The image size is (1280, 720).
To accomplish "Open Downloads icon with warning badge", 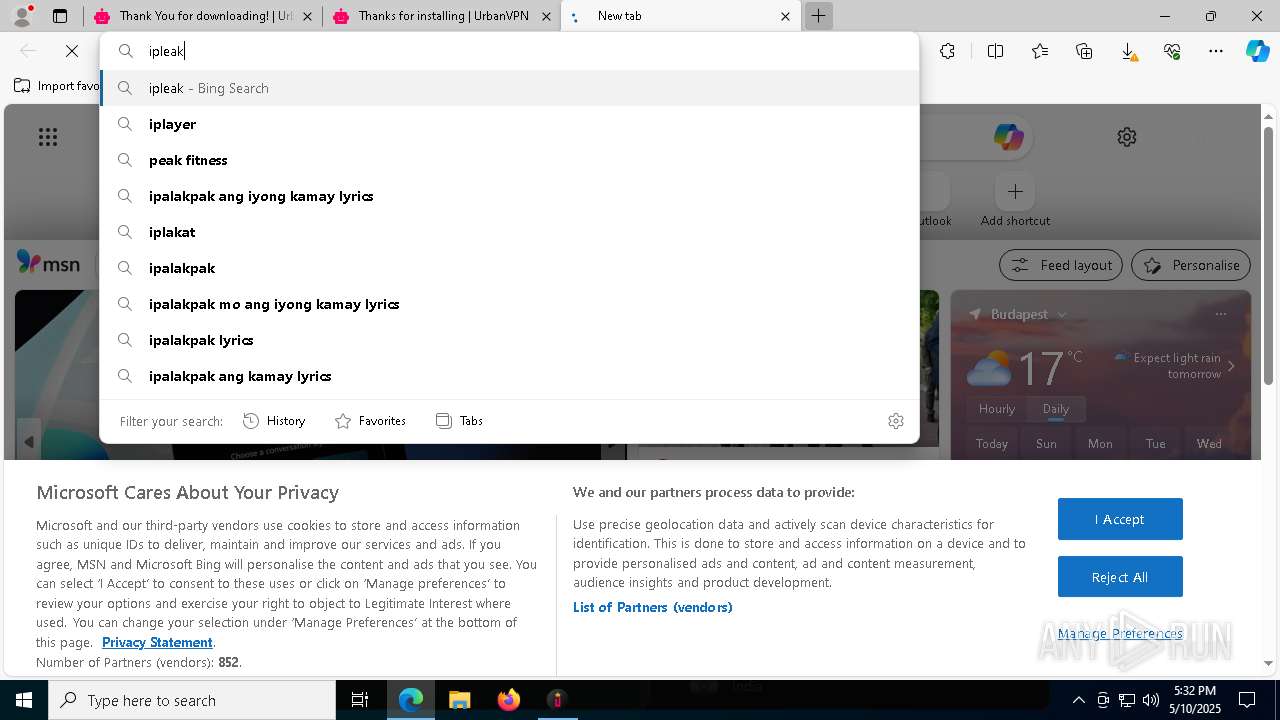I will click(x=1128, y=51).
